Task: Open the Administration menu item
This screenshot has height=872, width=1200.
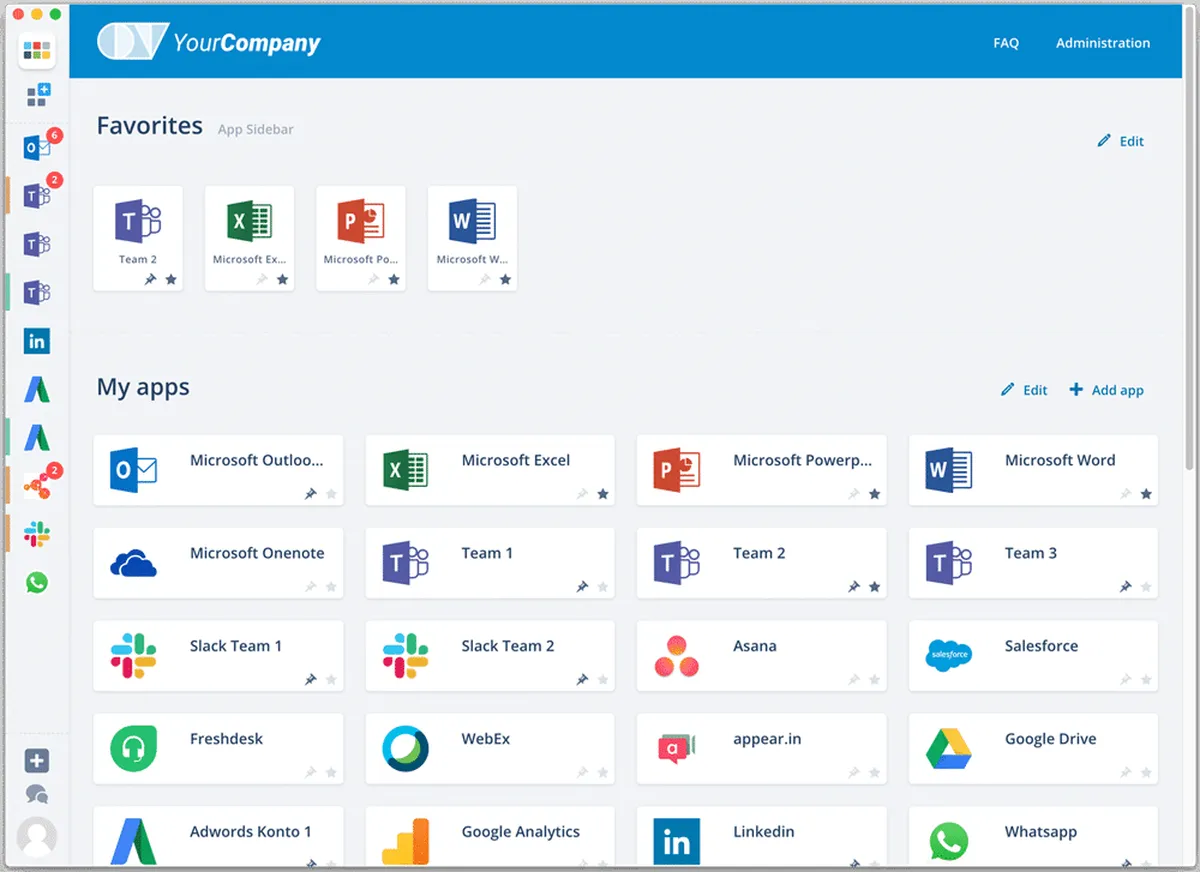Action: pos(1103,43)
